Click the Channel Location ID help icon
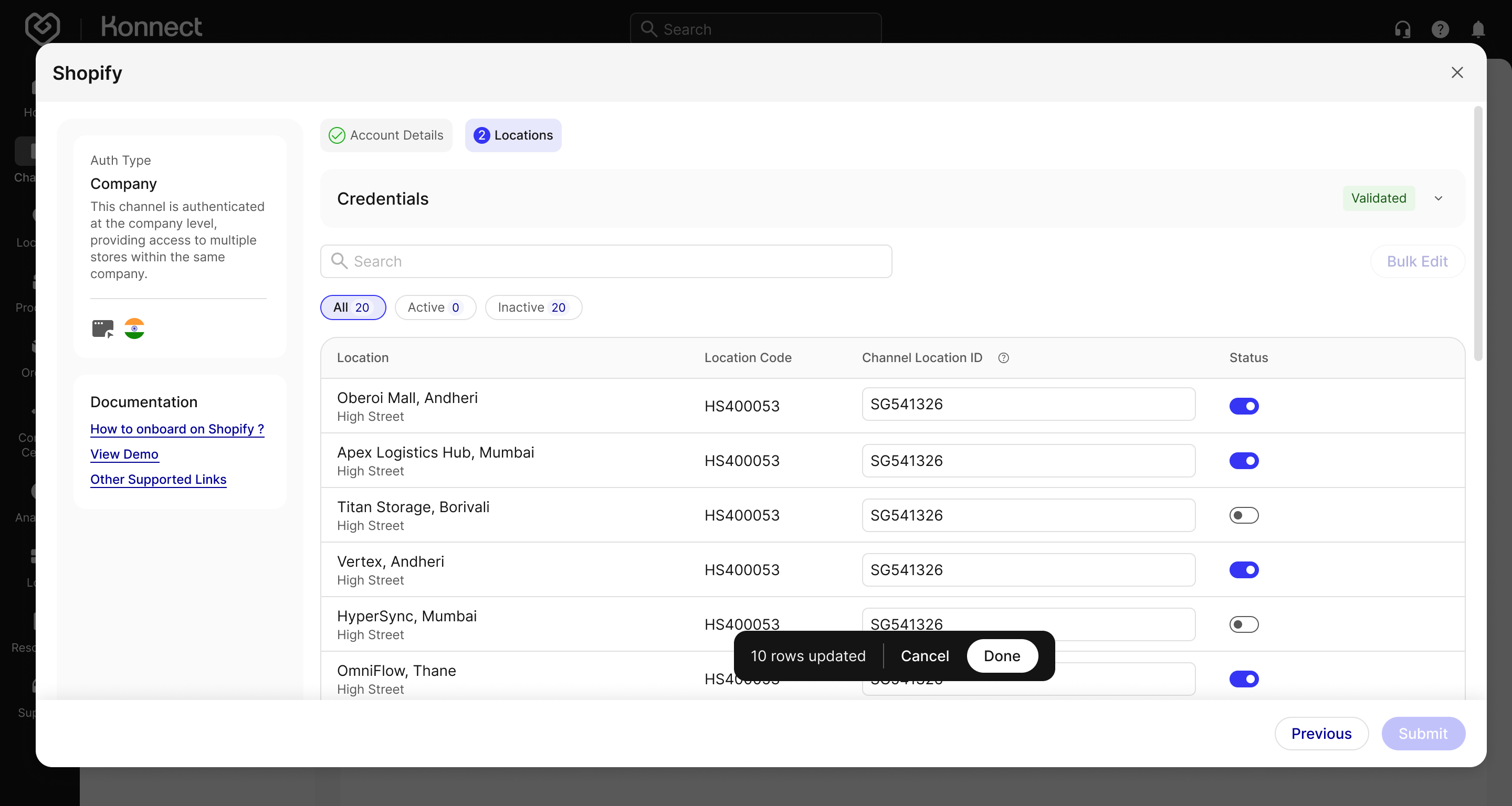This screenshot has width=1512, height=806. pos(1003,358)
